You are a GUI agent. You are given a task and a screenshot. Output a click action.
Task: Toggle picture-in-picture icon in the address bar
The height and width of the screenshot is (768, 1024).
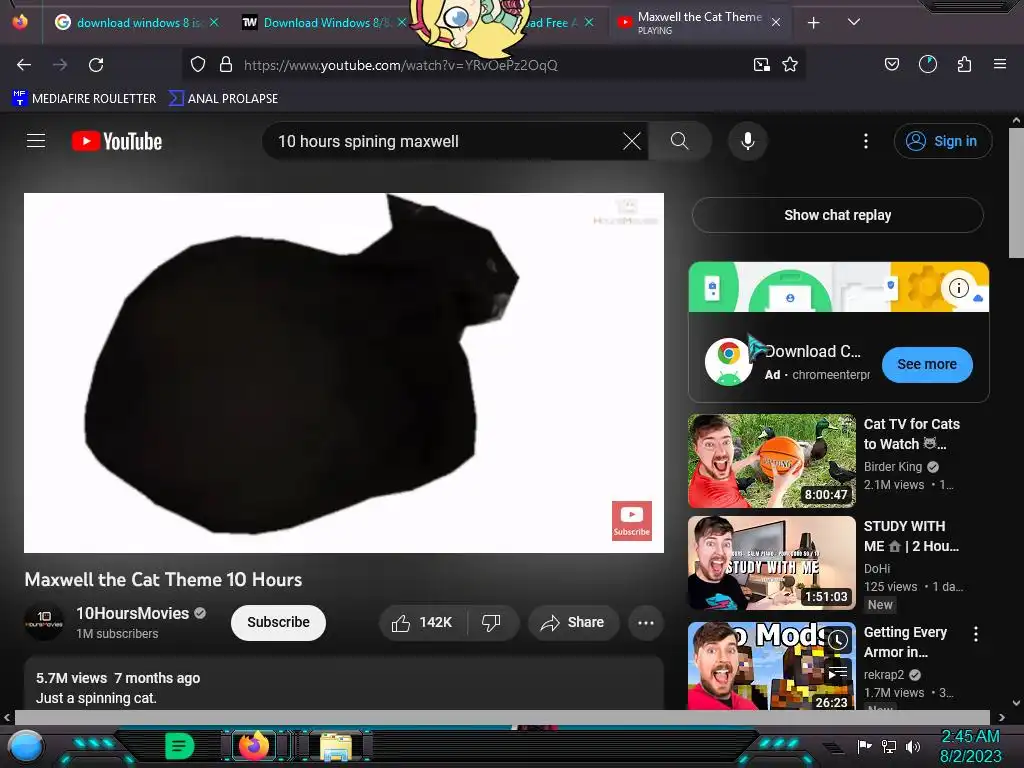tap(761, 65)
